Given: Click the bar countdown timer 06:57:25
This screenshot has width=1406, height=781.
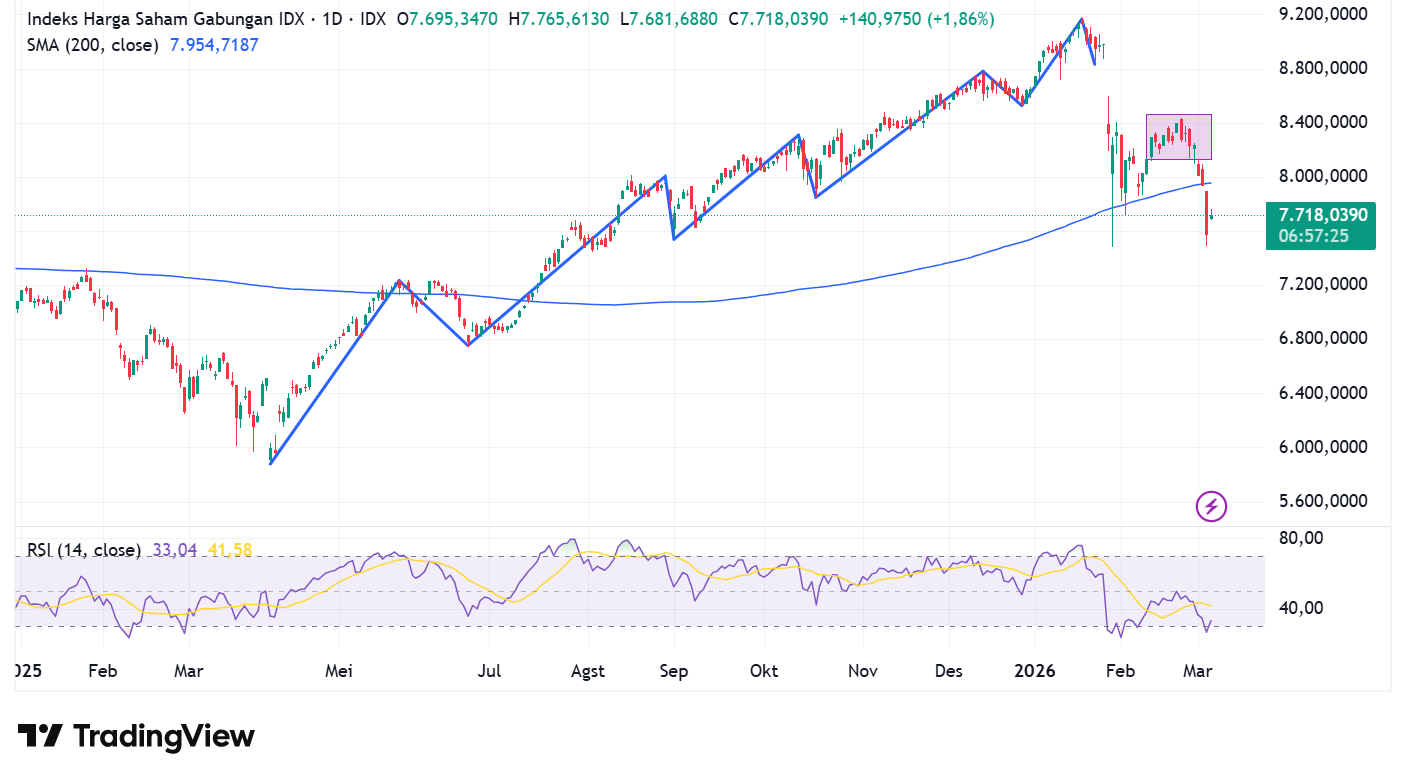Looking at the screenshot, I should pyautogui.click(x=1319, y=237).
